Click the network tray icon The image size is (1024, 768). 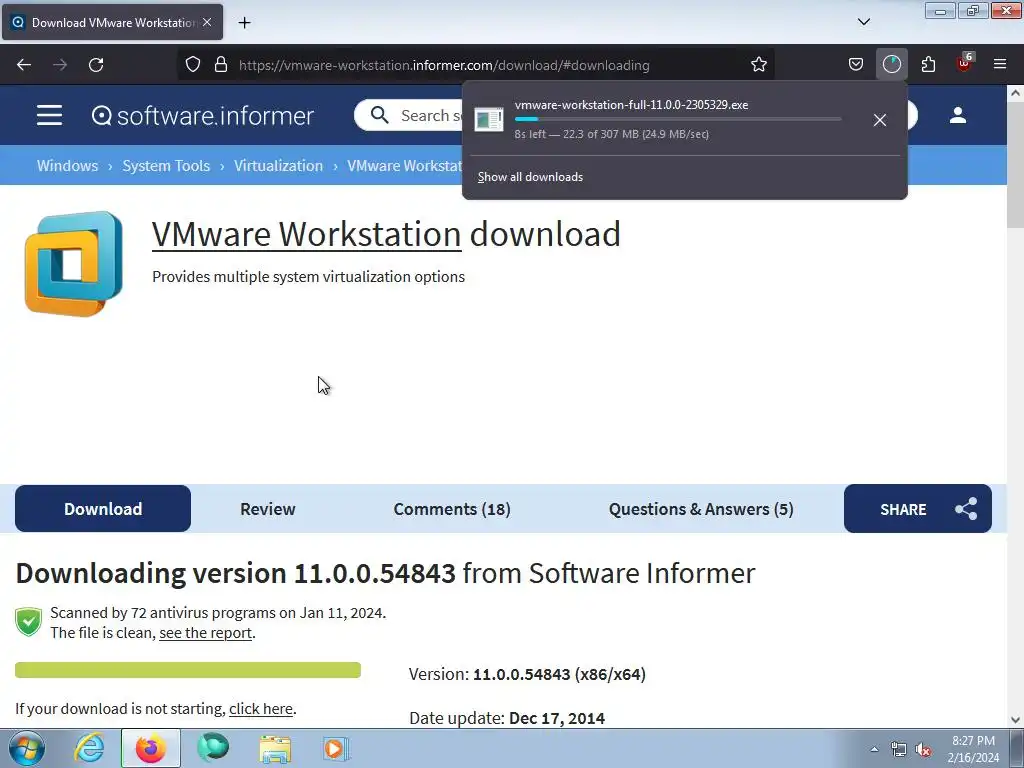[899, 750]
